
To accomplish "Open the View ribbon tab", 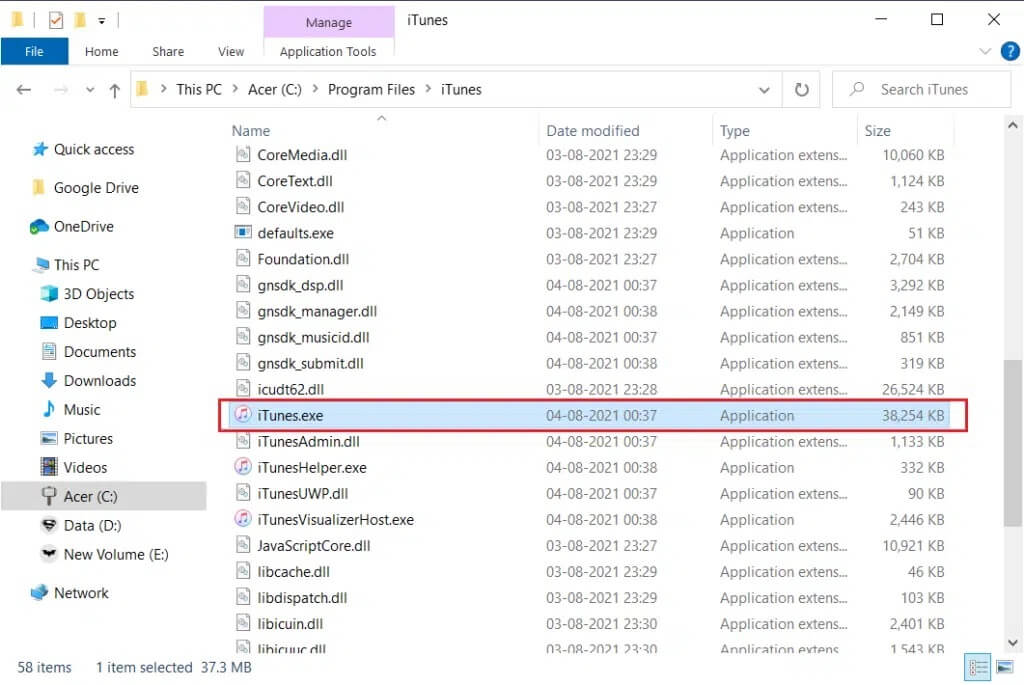I will 231,51.
